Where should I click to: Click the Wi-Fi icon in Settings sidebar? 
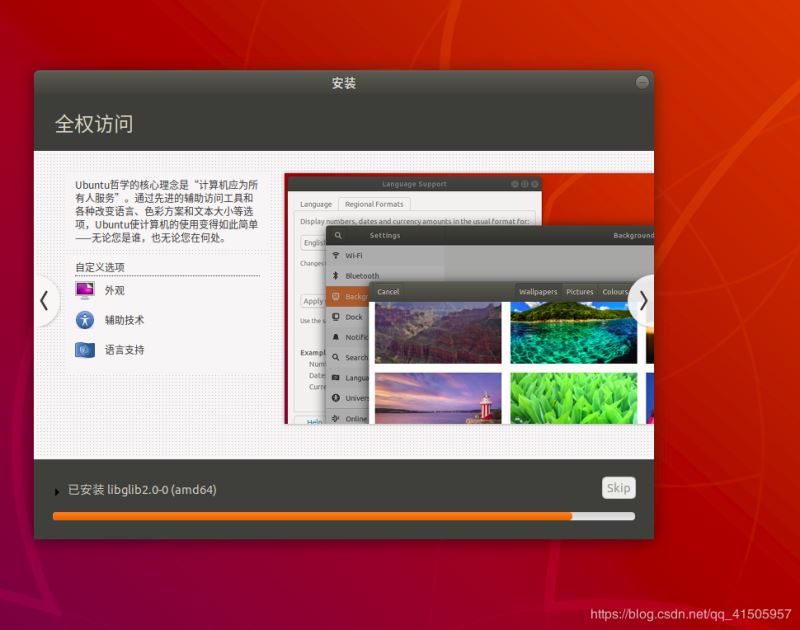[x=336, y=255]
